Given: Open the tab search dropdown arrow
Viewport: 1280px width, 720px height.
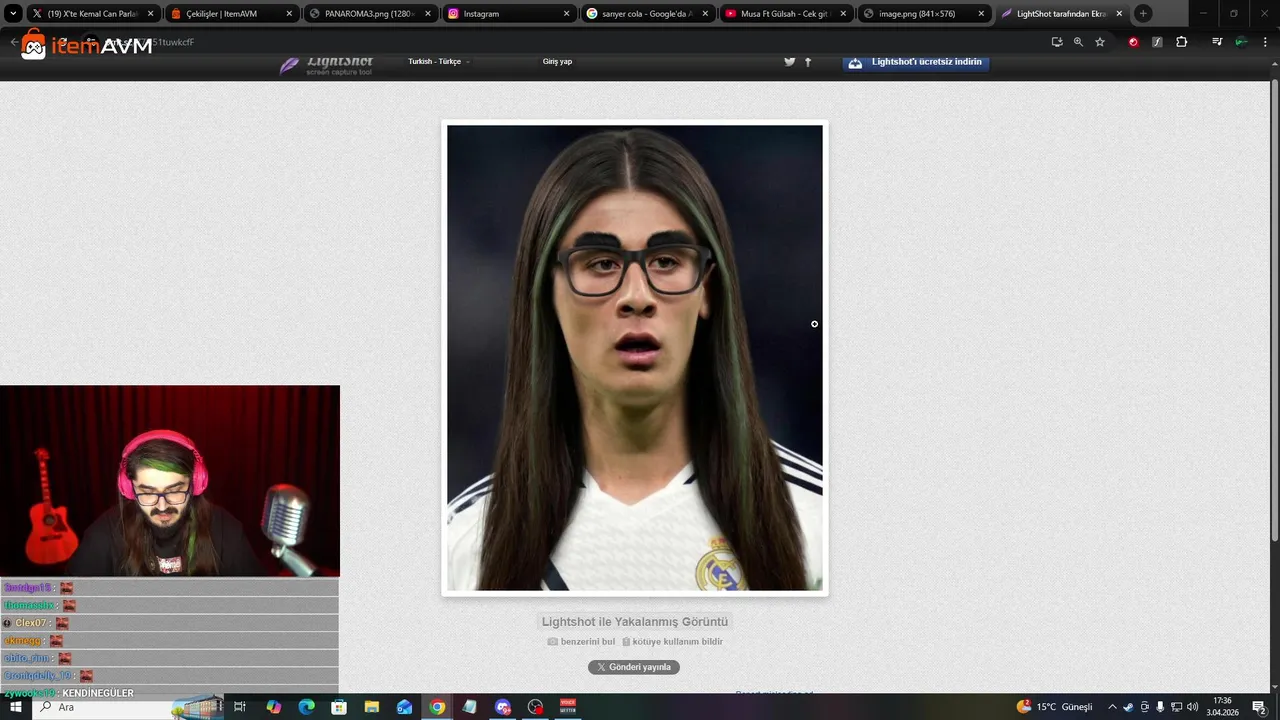Looking at the screenshot, I should [13, 14].
